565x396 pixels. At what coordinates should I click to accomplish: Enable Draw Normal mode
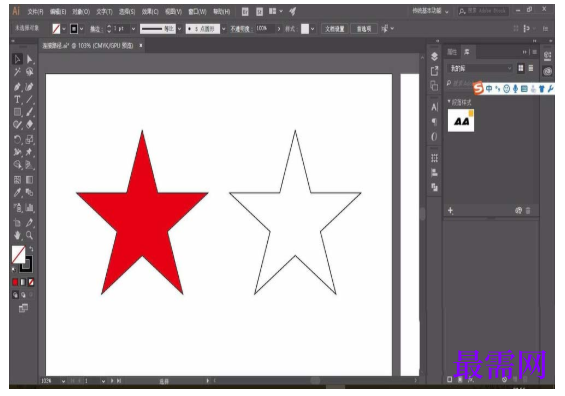15,295
